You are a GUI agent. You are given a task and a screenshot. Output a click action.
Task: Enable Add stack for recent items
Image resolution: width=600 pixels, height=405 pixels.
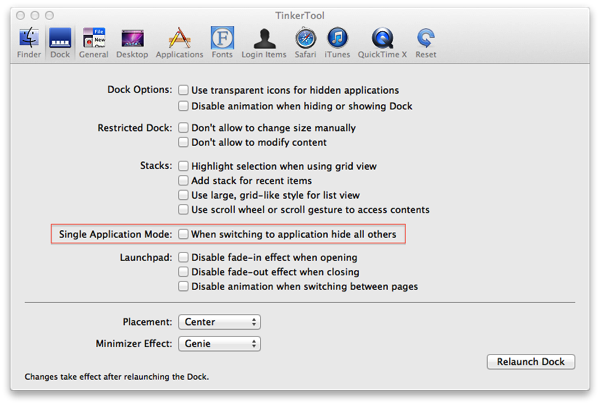183,181
